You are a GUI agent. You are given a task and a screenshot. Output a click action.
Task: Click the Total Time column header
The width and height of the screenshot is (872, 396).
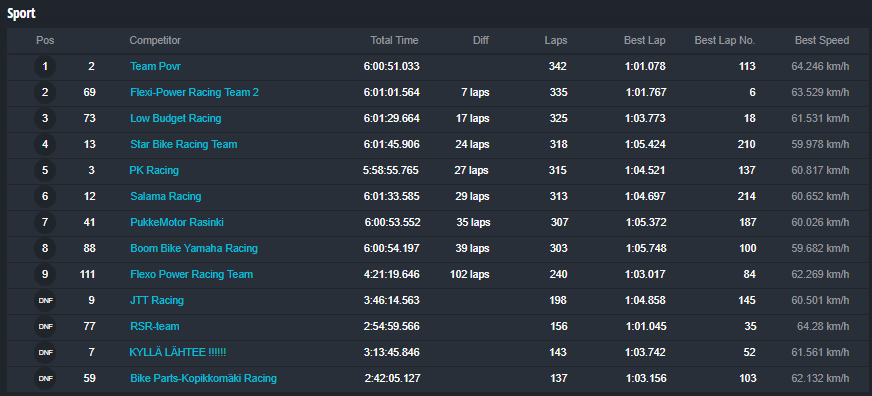coord(394,41)
